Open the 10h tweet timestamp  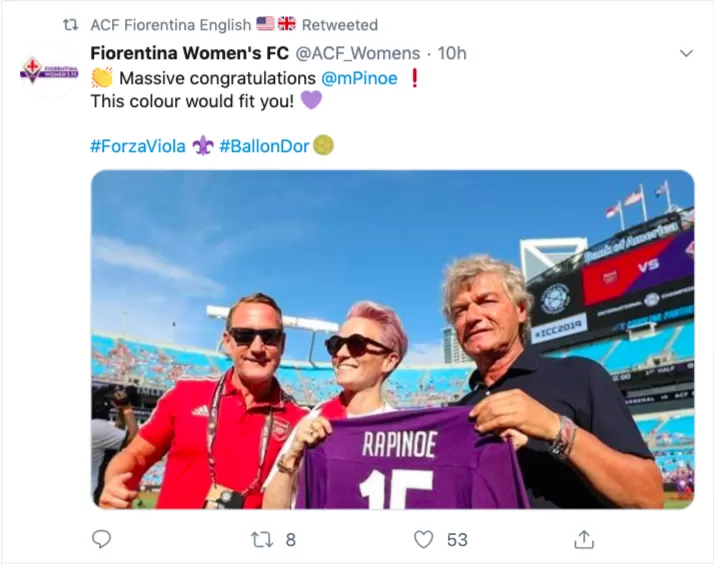tap(452, 53)
